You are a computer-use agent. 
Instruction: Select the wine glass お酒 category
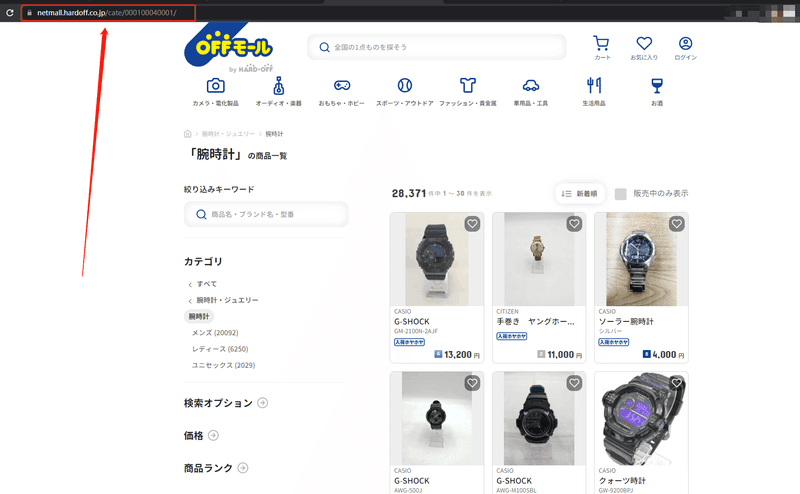point(657,92)
